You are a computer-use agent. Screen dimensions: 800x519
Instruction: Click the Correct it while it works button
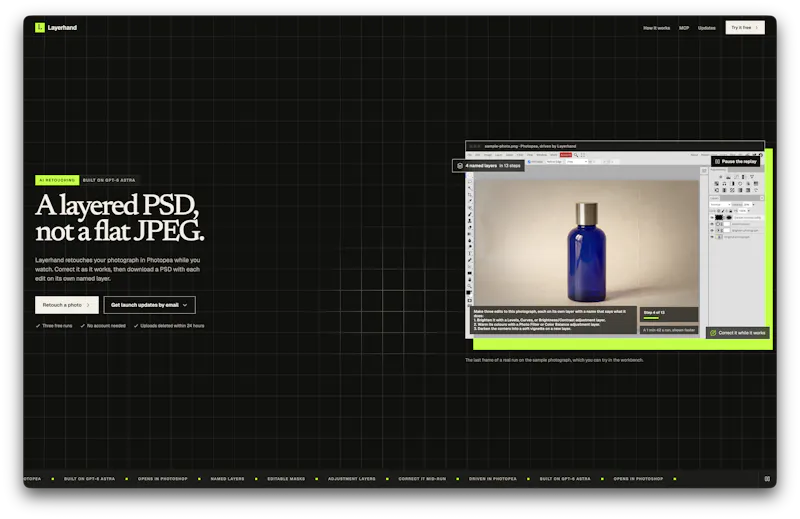tap(738, 333)
